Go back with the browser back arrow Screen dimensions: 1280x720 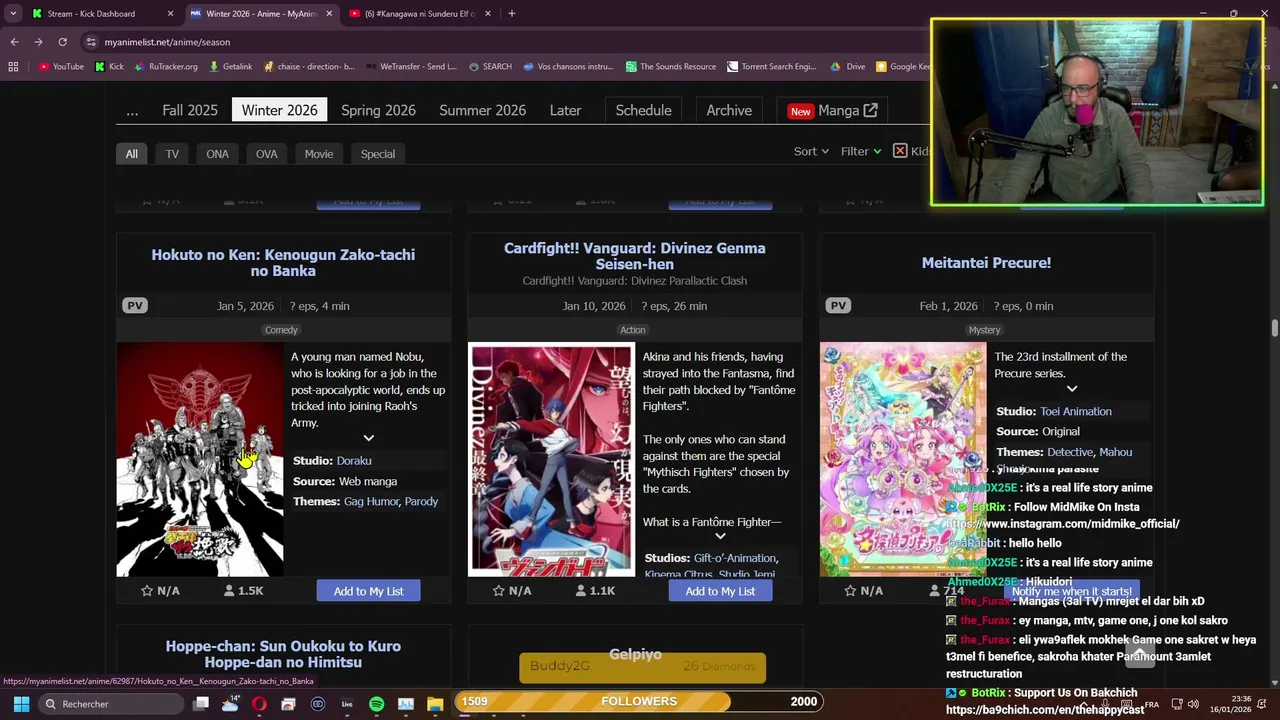(14, 42)
